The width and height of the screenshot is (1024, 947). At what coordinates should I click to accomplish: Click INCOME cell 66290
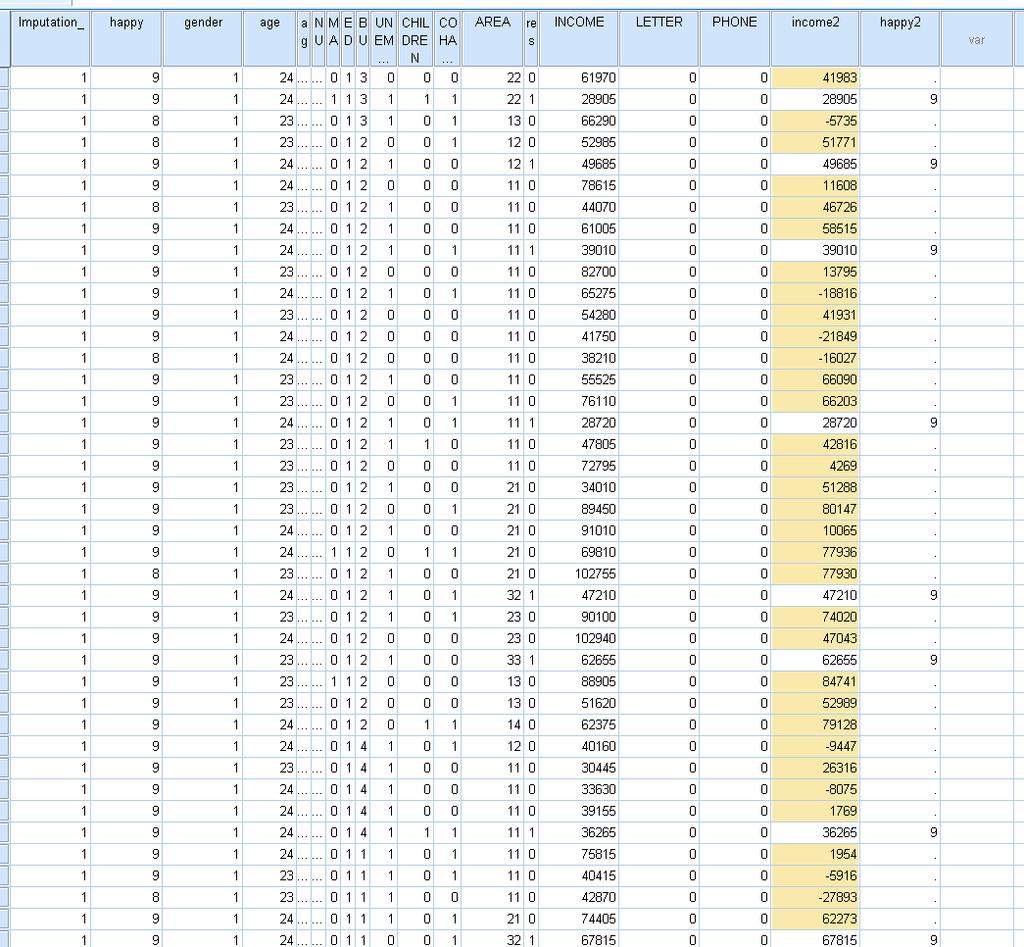pos(579,121)
